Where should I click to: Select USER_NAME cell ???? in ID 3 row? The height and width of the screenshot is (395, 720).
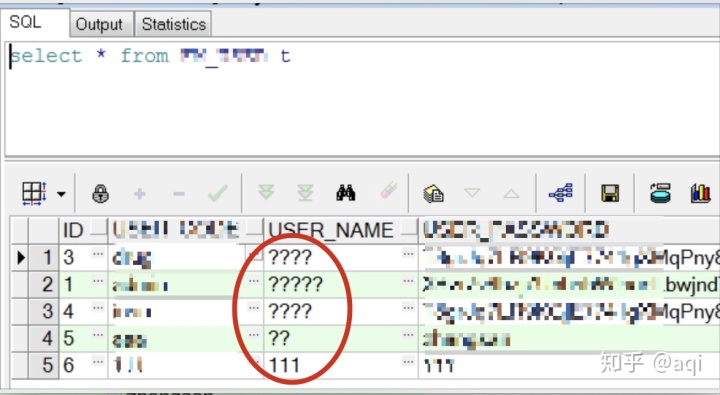tap(340, 257)
